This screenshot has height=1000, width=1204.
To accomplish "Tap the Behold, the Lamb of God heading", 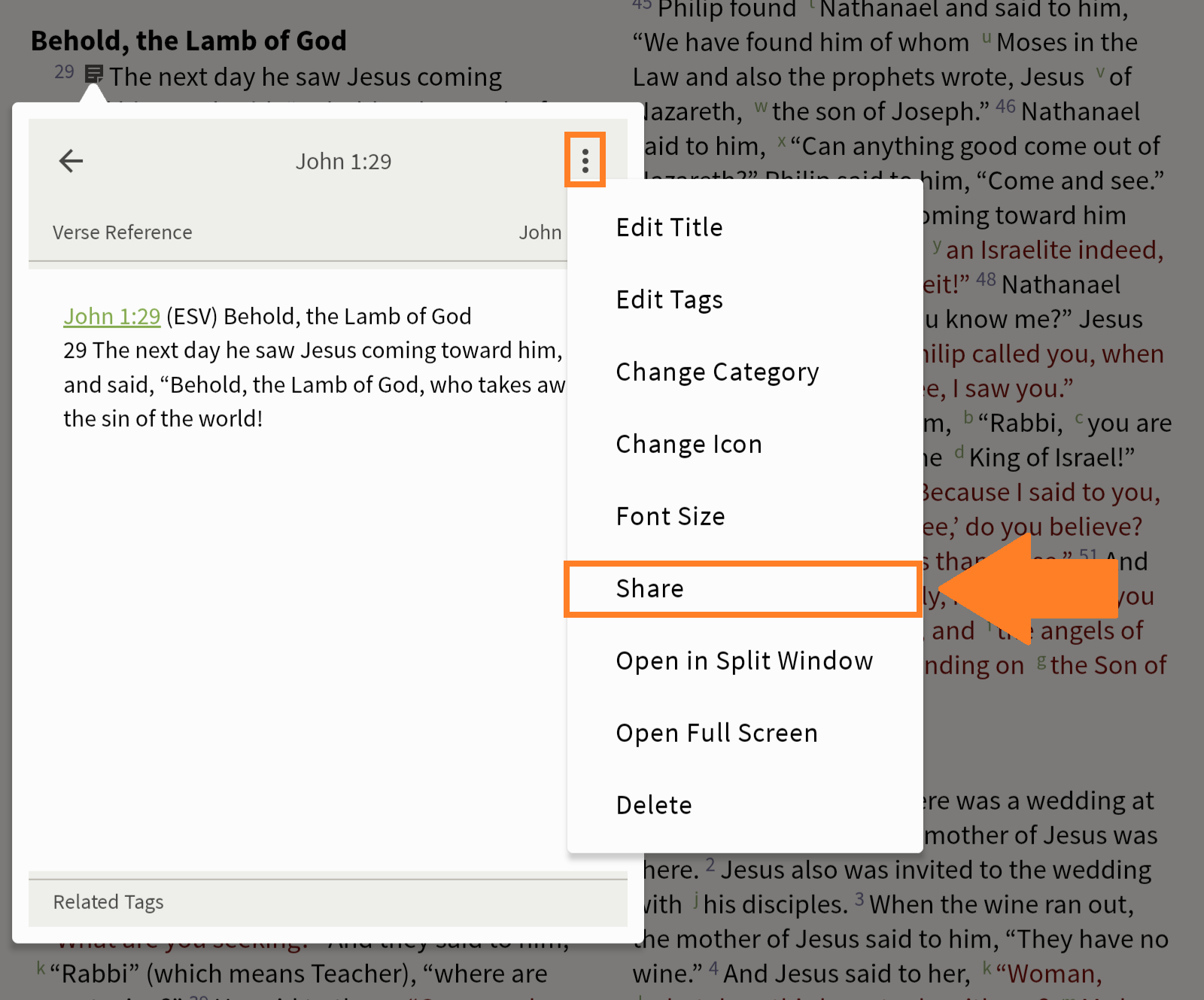I will point(188,41).
